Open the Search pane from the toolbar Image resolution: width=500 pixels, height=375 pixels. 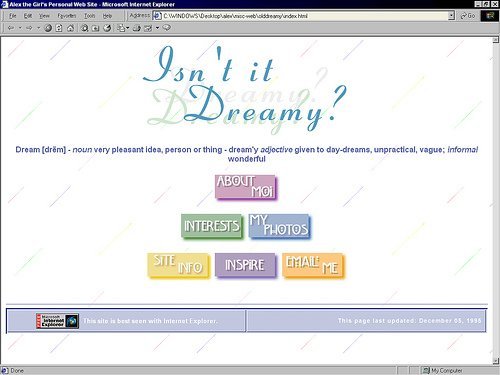(84, 28)
